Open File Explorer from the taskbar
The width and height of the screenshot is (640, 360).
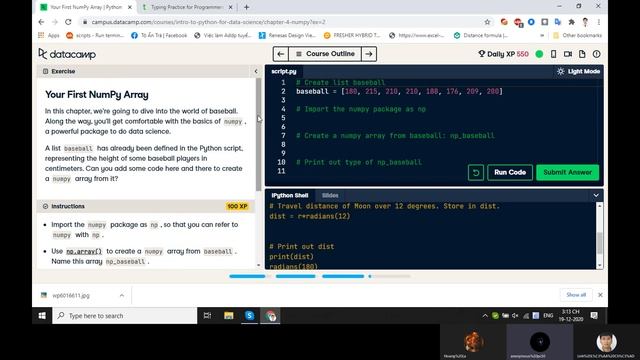point(229,316)
